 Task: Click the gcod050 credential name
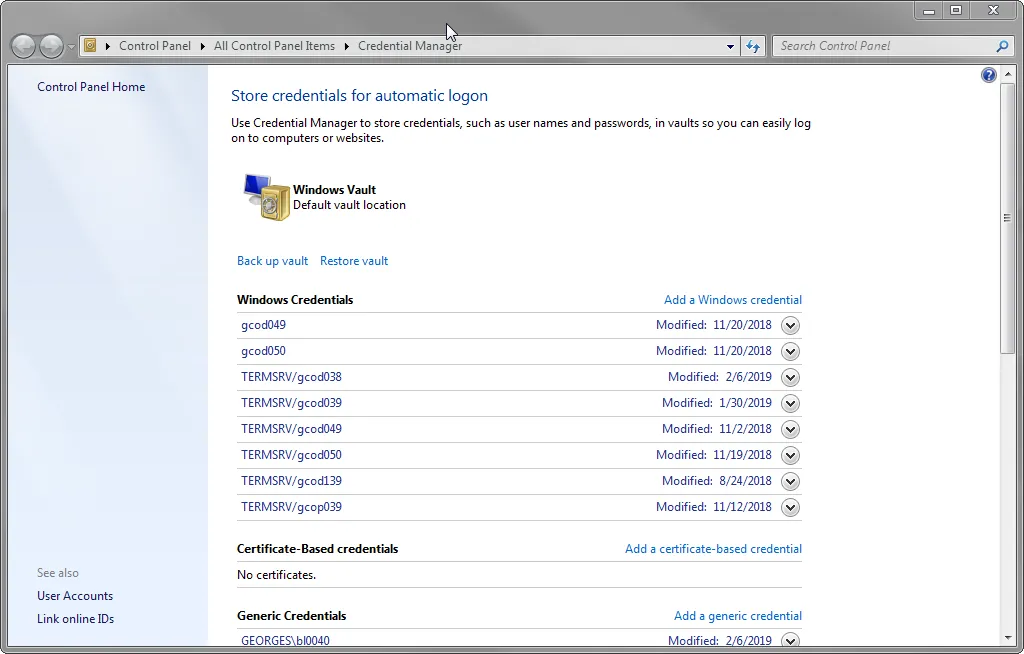pyautogui.click(x=263, y=351)
